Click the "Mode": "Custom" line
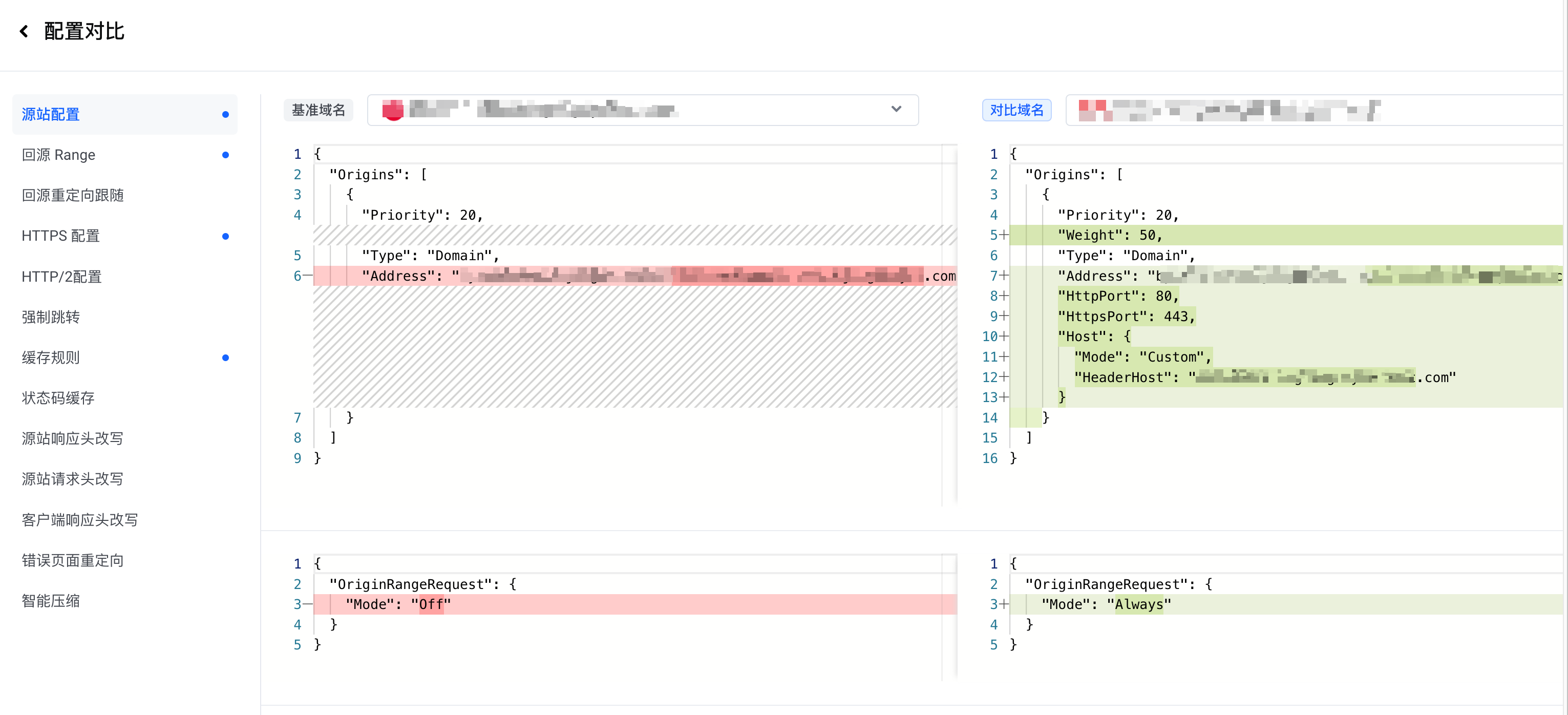1568x715 pixels. tap(1285, 357)
